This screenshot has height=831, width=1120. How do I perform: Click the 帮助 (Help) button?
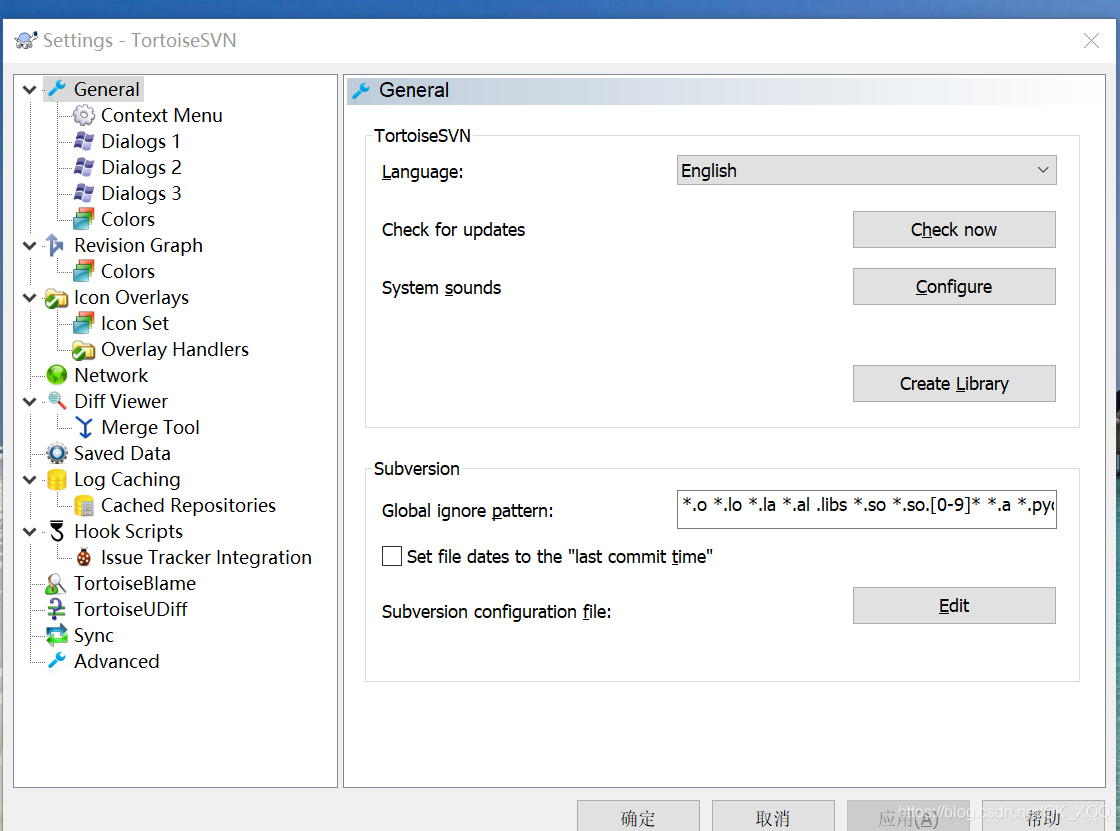1043,817
